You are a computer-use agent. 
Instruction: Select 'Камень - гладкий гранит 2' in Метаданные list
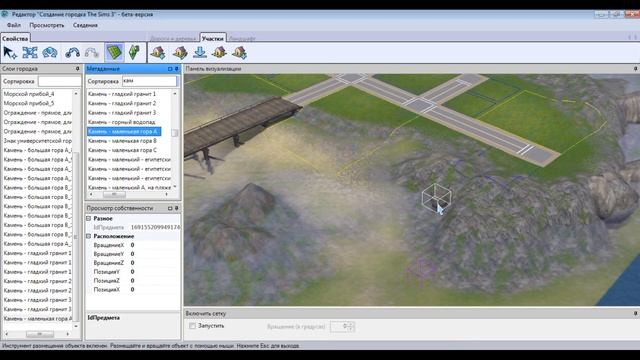click(122, 103)
